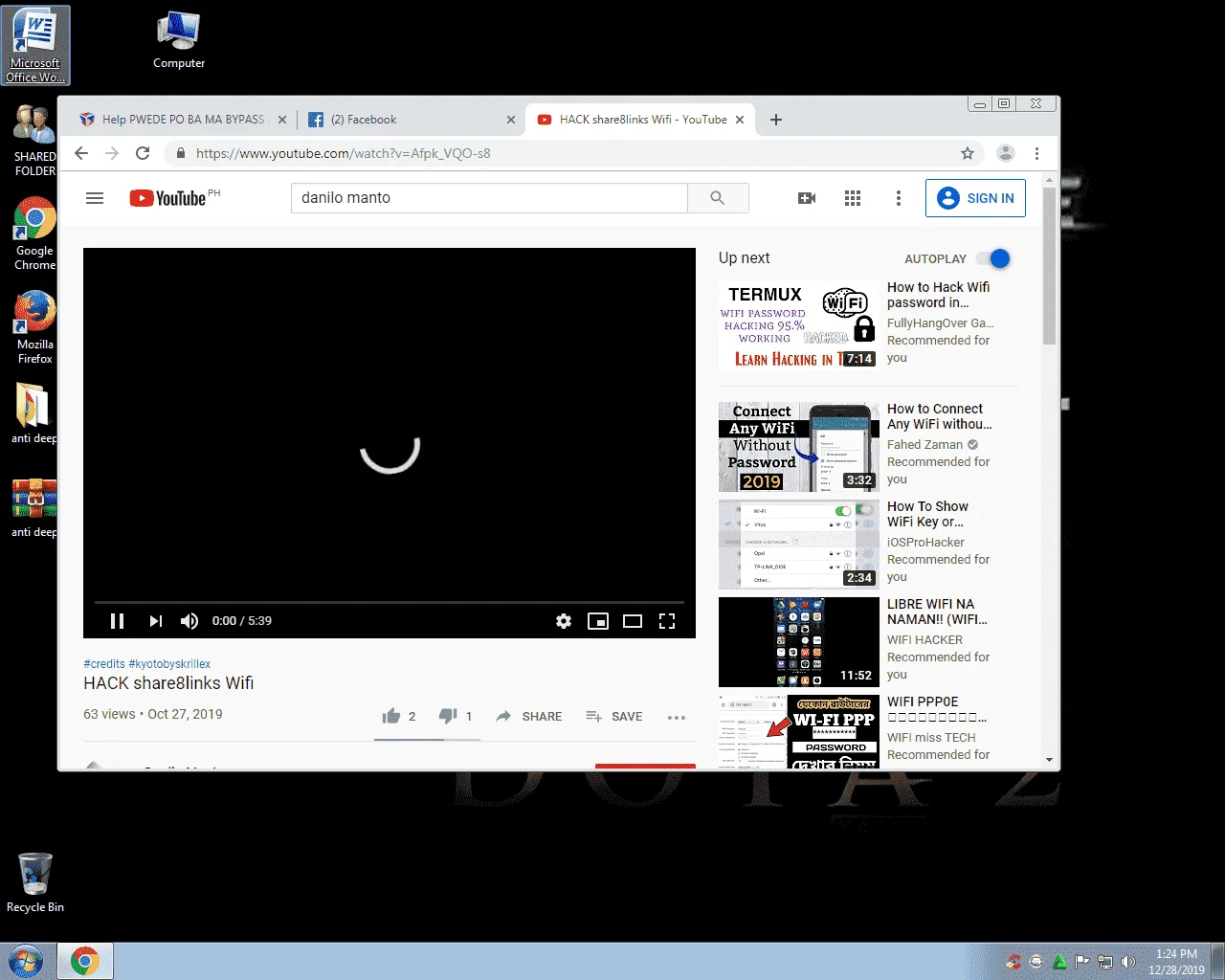Screen dimensions: 1225x980
Task: Click SAVE to add to playlist
Action: [613, 716]
